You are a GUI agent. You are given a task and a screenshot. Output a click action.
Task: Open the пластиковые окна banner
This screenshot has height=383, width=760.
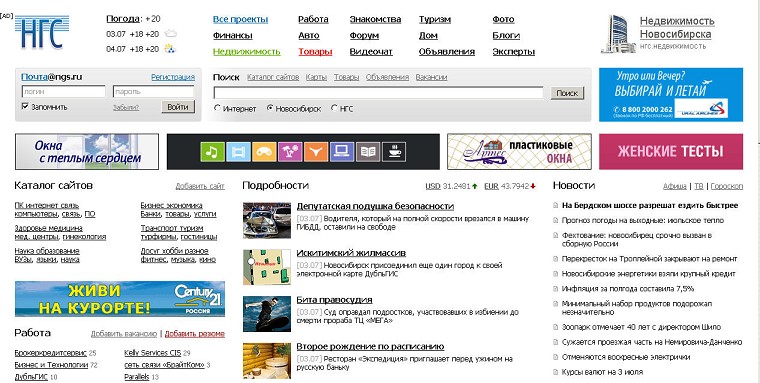pos(519,152)
